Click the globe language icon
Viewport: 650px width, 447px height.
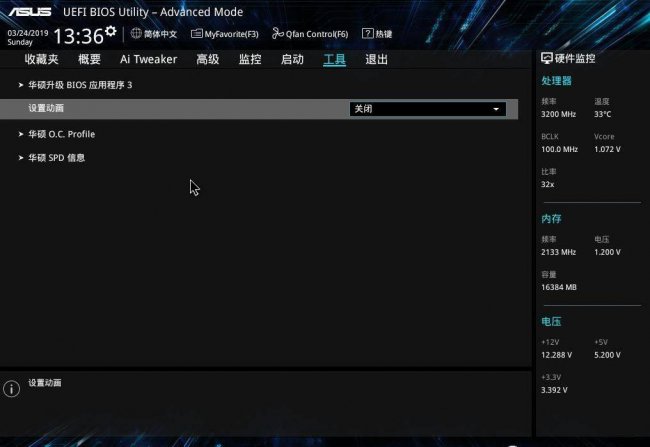coord(136,33)
